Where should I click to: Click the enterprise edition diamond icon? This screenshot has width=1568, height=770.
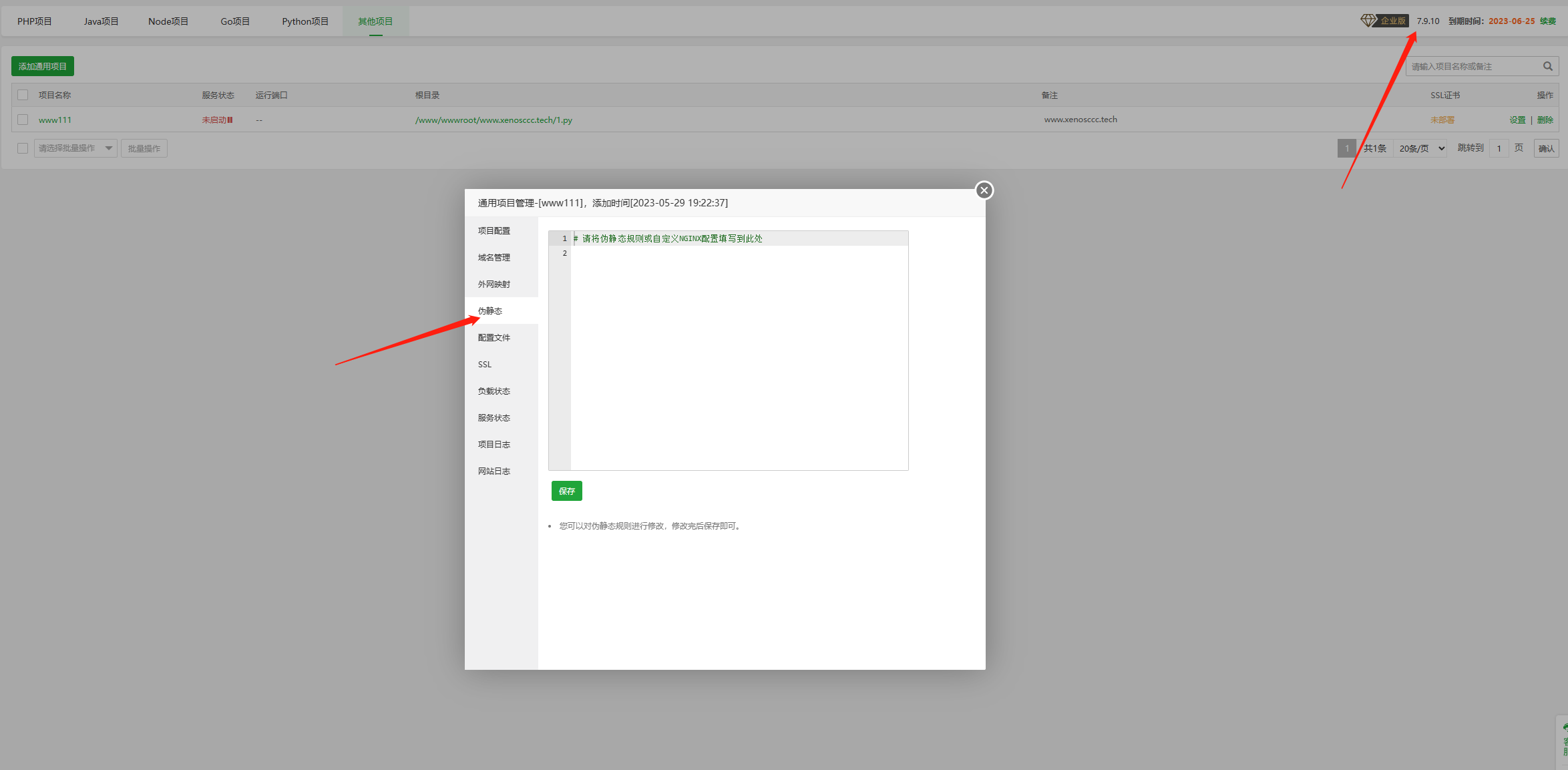tap(1368, 21)
